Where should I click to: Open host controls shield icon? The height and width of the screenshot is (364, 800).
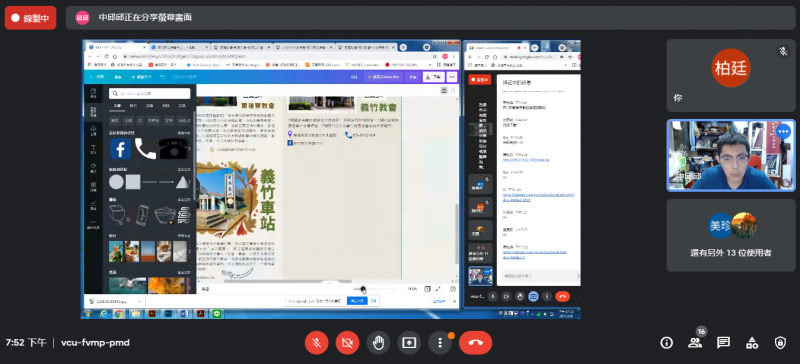[x=780, y=343]
